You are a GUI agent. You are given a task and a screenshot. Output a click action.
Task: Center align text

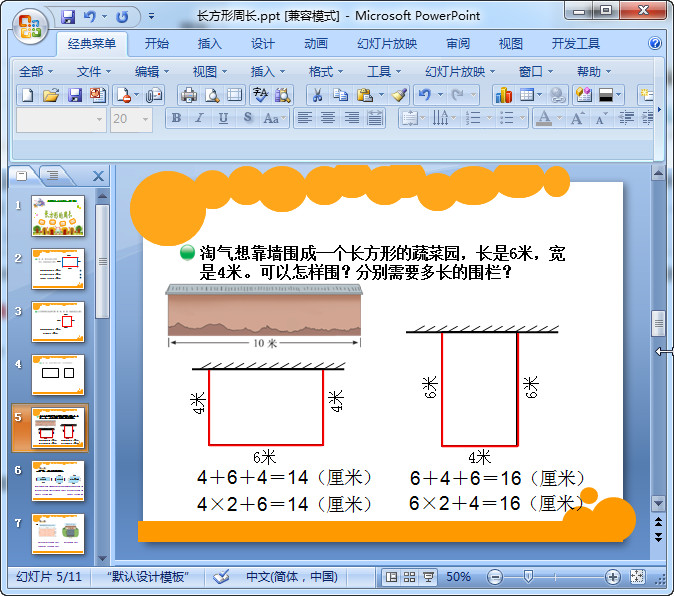[x=328, y=118]
